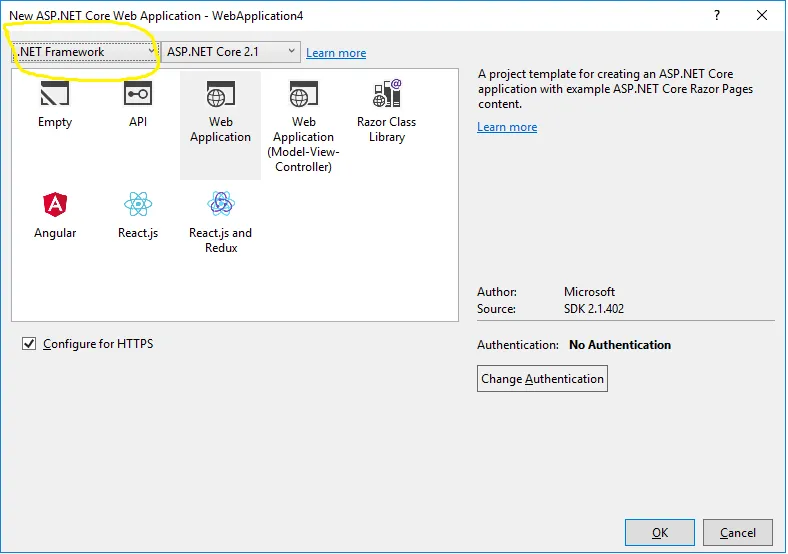The height and width of the screenshot is (554, 788).
Task: Choose the API template icon
Action: 138,94
